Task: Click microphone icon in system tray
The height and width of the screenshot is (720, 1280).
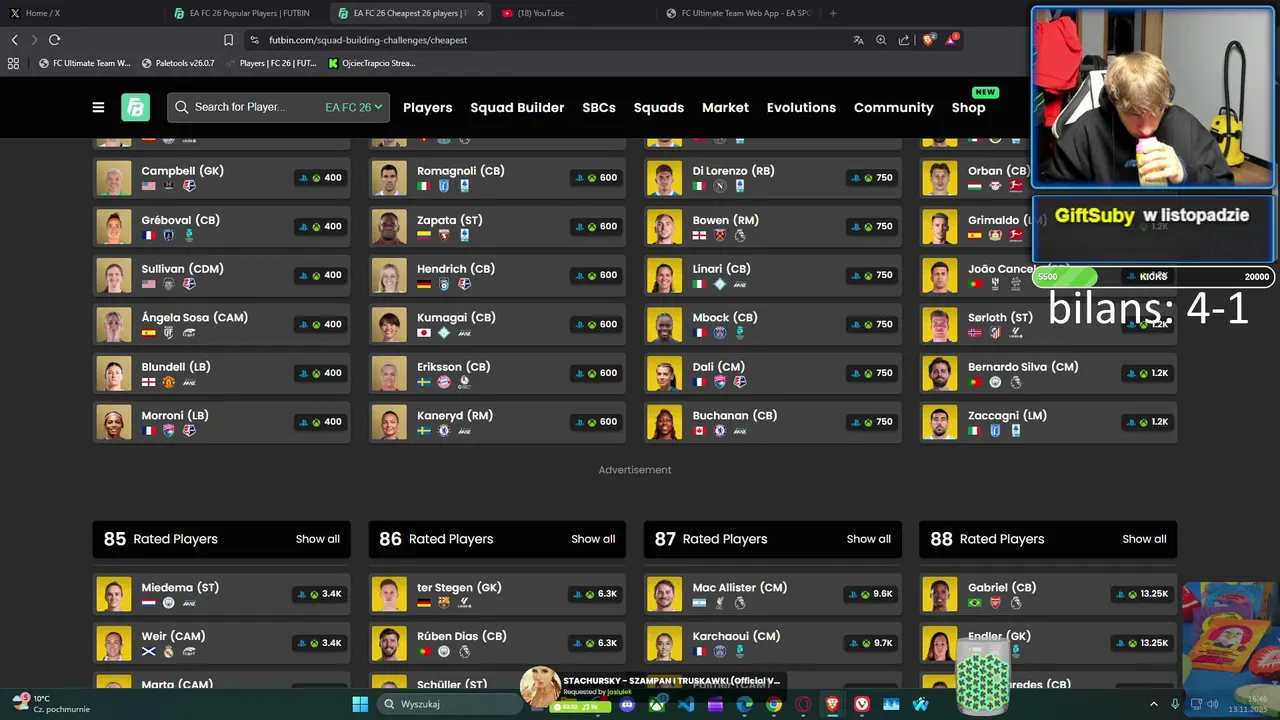Action: point(1175,704)
